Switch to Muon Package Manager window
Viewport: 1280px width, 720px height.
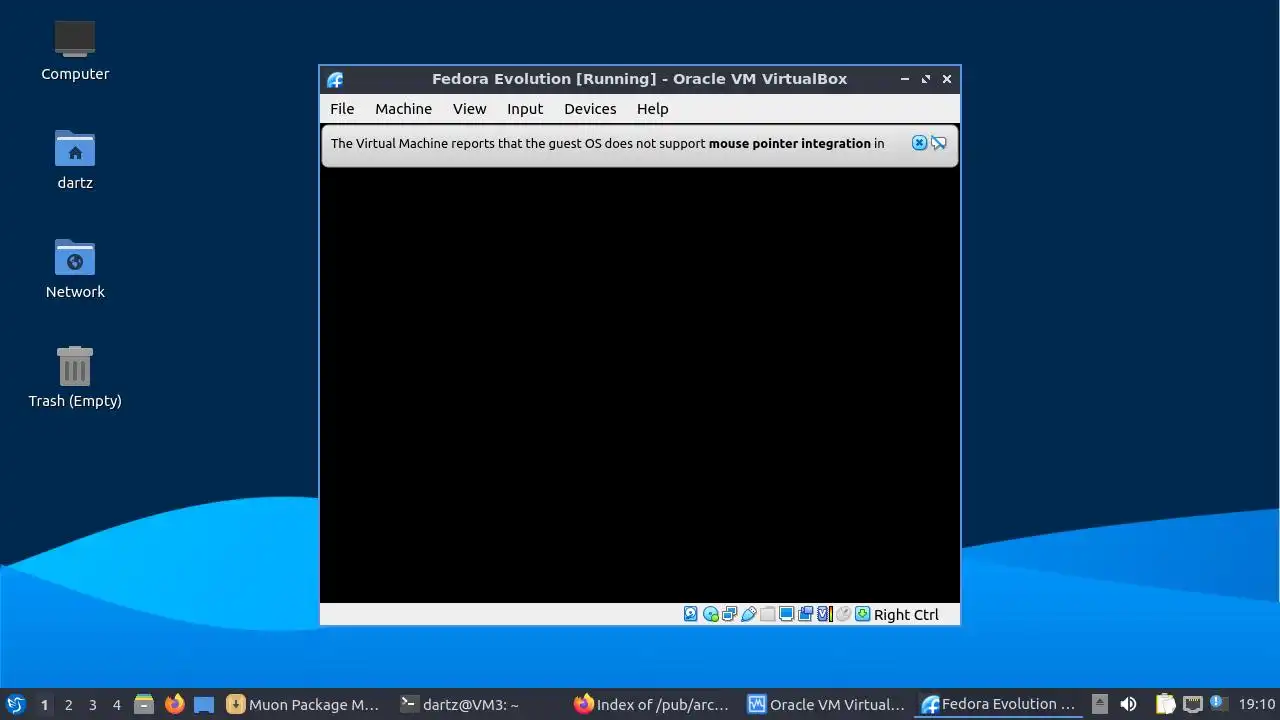point(304,704)
